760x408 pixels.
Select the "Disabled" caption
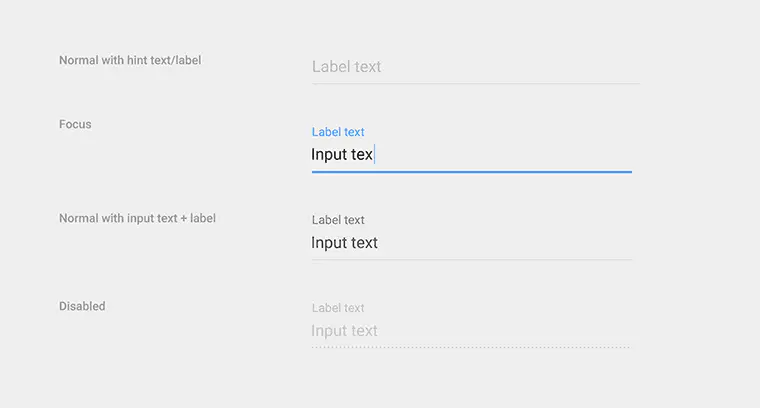[82, 306]
